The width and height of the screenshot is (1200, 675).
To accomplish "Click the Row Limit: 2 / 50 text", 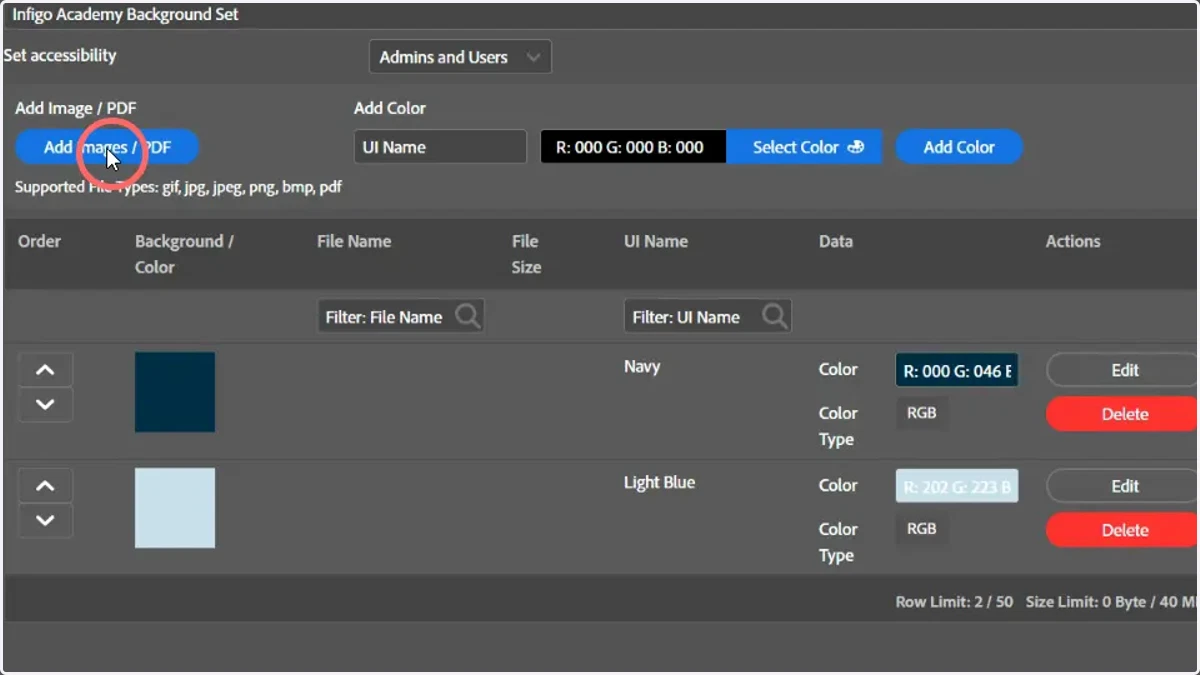I will [954, 602].
